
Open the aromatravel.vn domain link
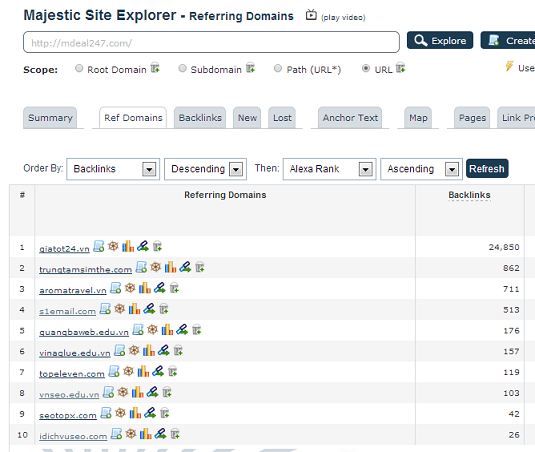tap(73, 290)
